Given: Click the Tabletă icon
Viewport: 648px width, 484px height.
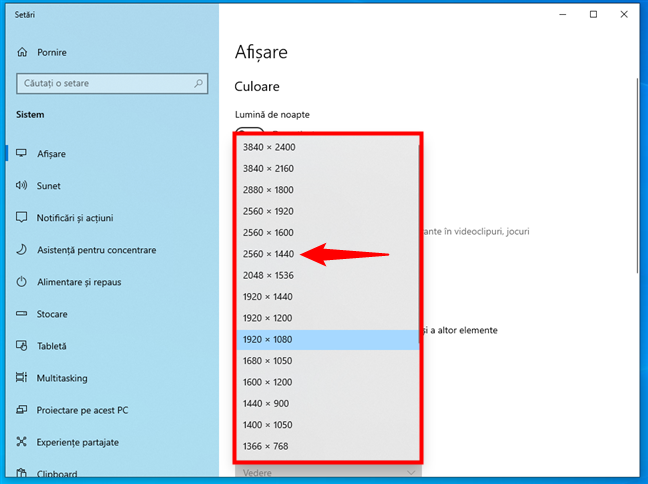Looking at the screenshot, I should click(21, 346).
